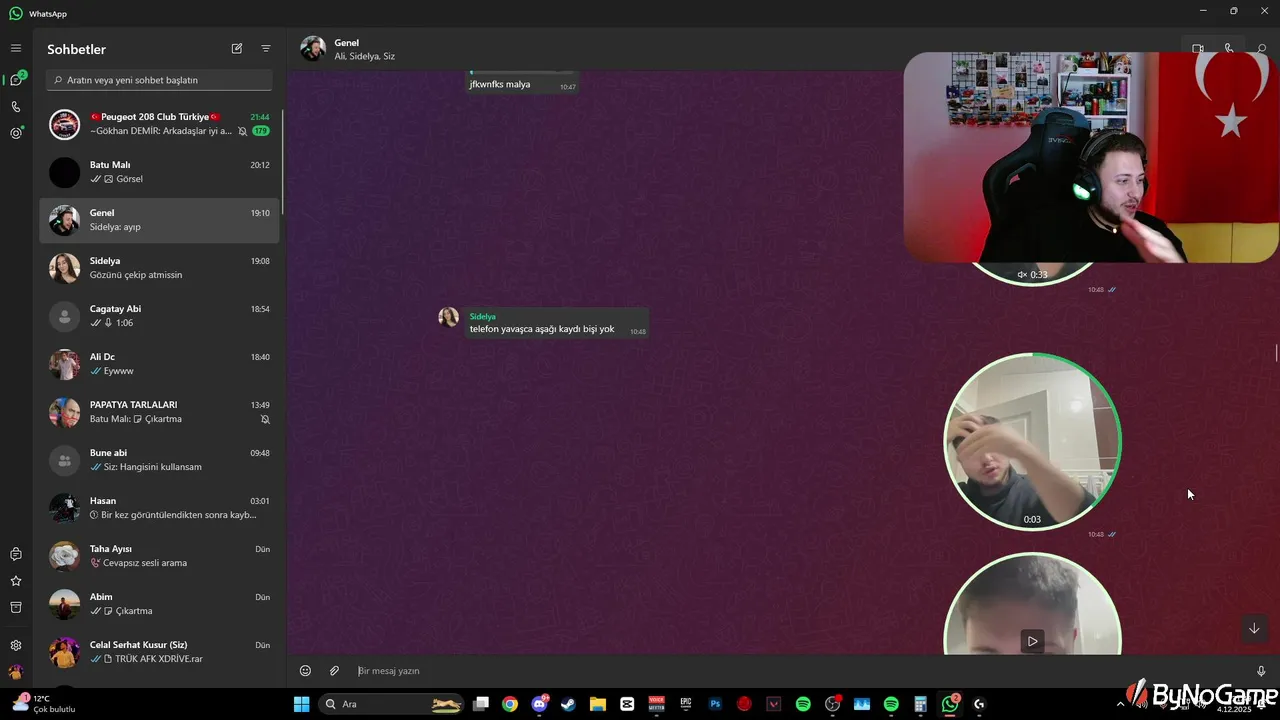
Task: Open the Batu Malı chat
Action: [x=160, y=172]
